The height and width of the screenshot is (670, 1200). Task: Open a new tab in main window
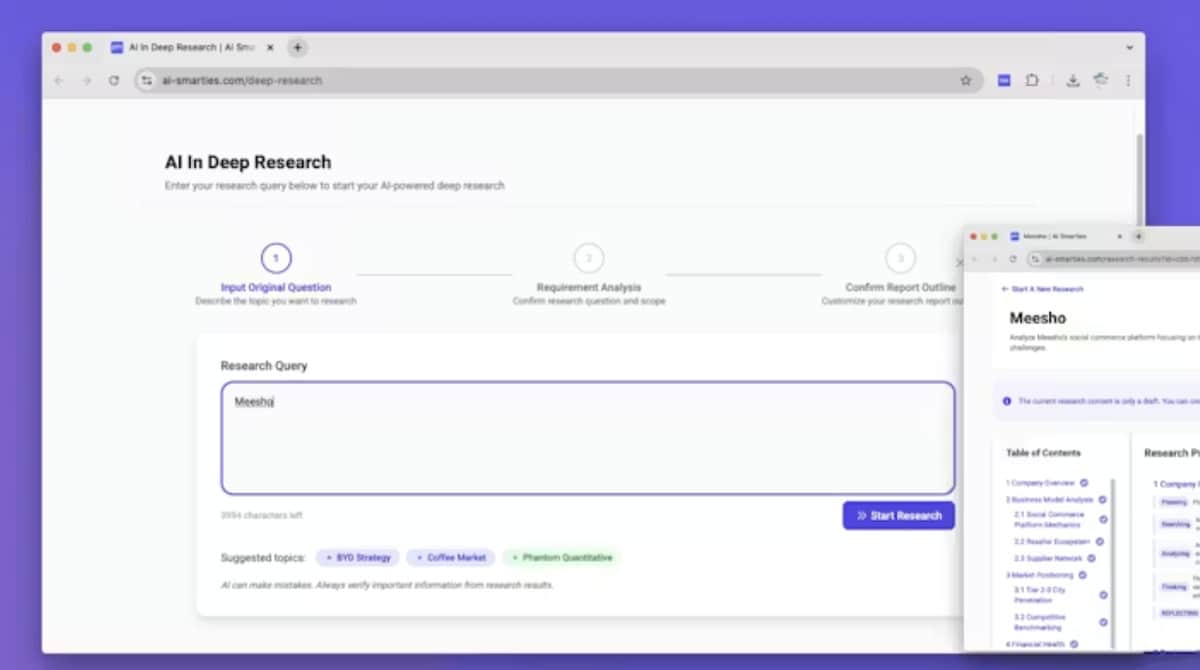click(297, 47)
